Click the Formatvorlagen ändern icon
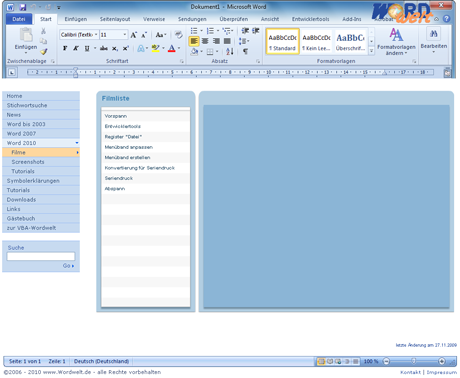The height and width of the screenshot is (378, 460). [396, 35]
